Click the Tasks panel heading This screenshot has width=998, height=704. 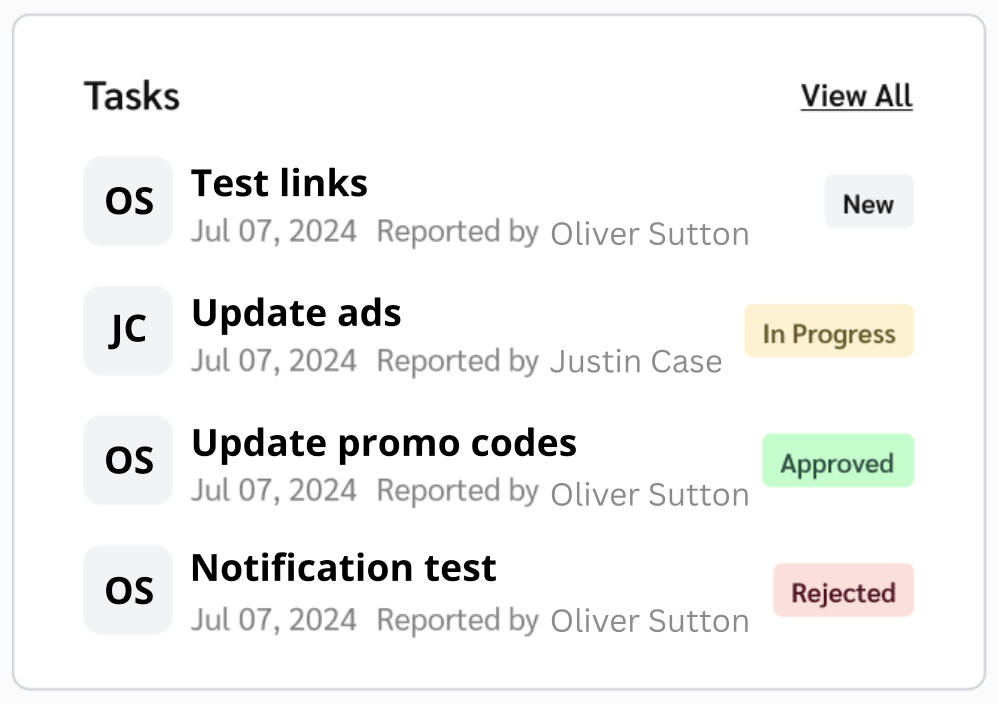(132, 96)
